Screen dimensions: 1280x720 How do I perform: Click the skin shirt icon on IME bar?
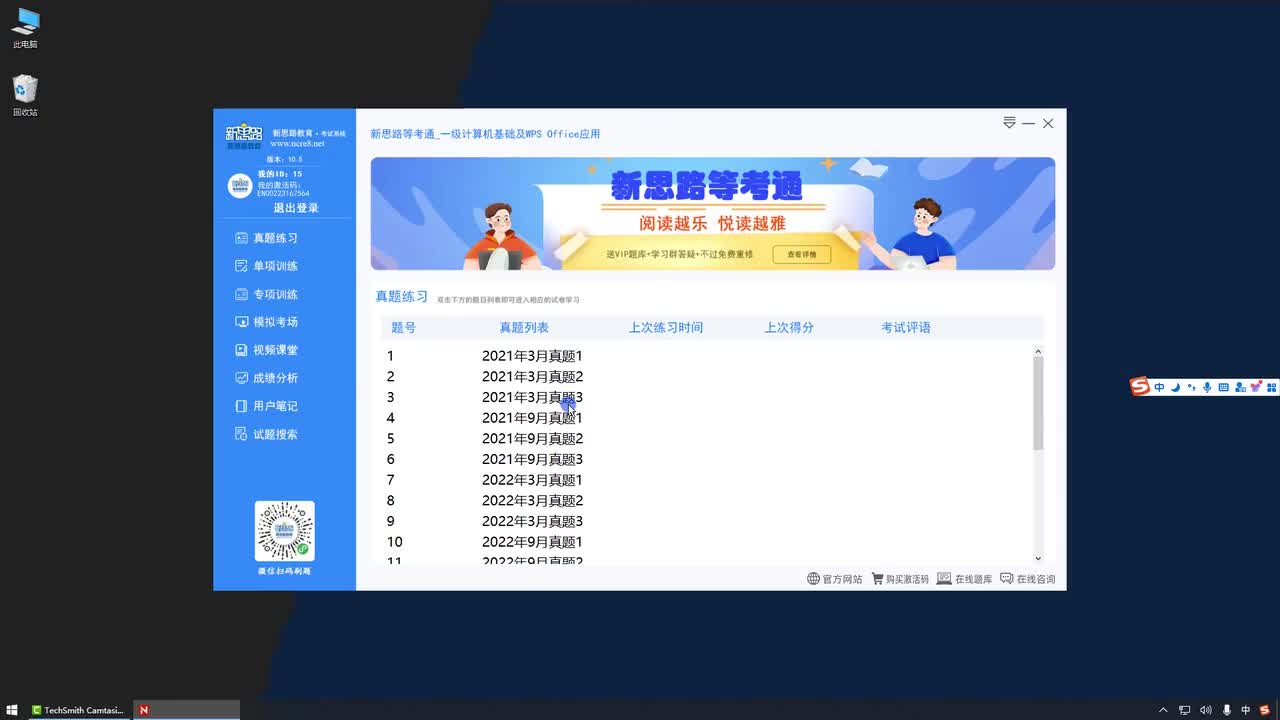point(1256,387)
